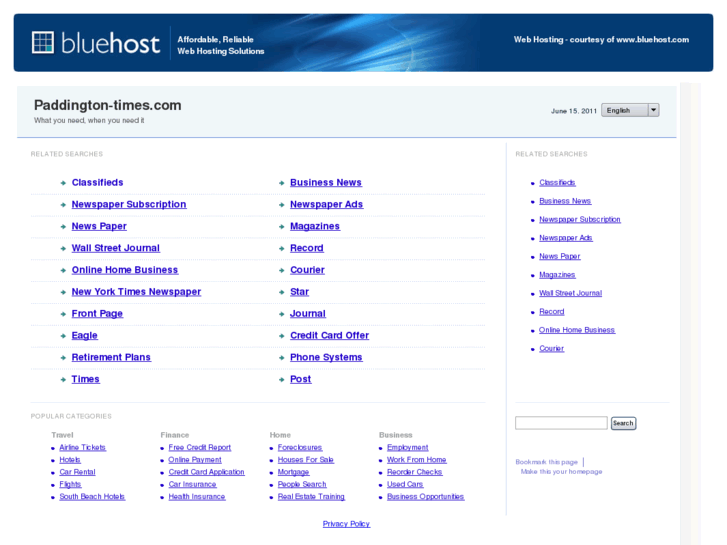Screen dimensions: 727x545
Task: Open Work From Home link
Action: pos(417,460)
